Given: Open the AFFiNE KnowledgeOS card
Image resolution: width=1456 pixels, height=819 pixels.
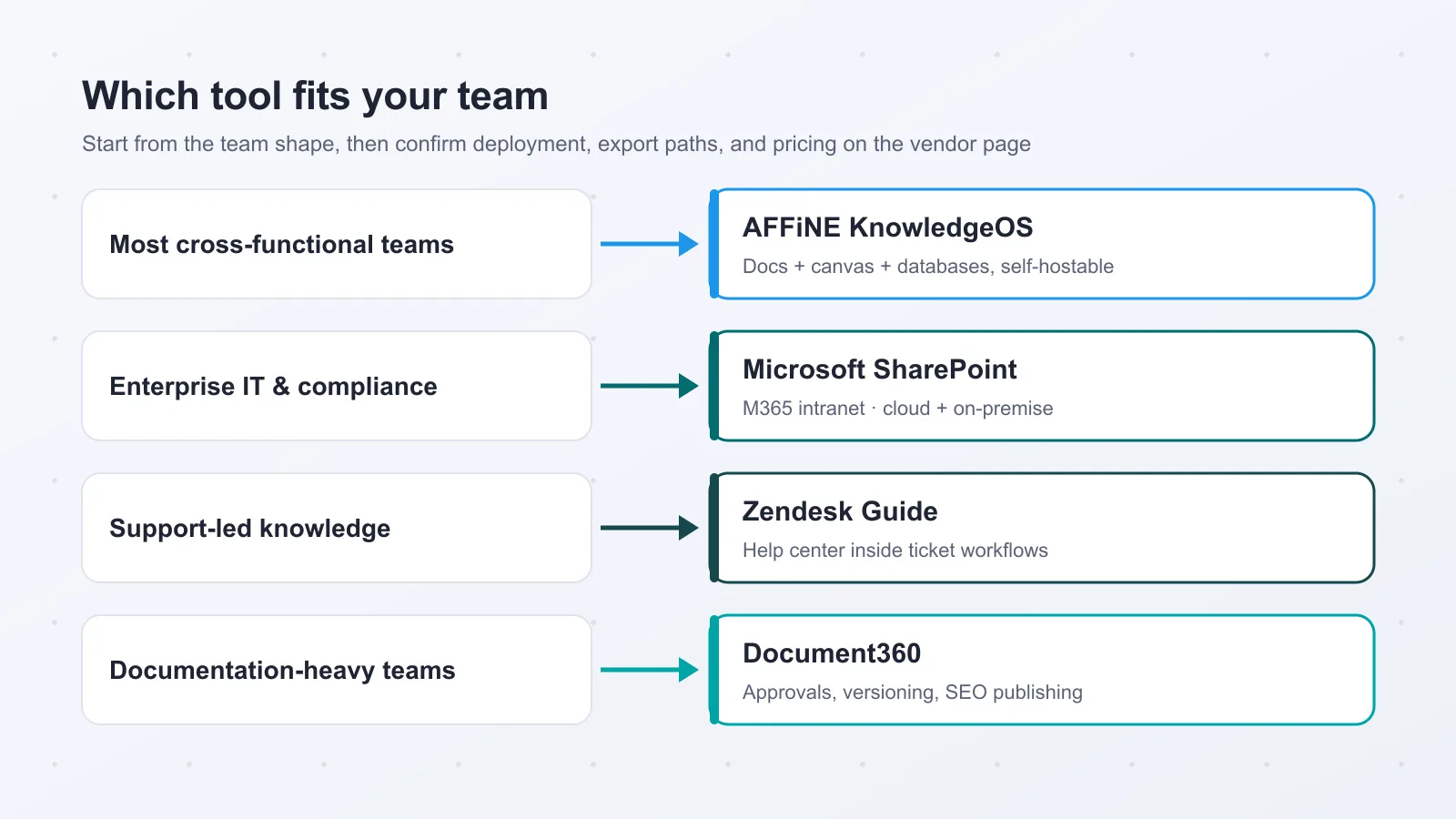Looking at the screenshot, I should click(1042, 244).
